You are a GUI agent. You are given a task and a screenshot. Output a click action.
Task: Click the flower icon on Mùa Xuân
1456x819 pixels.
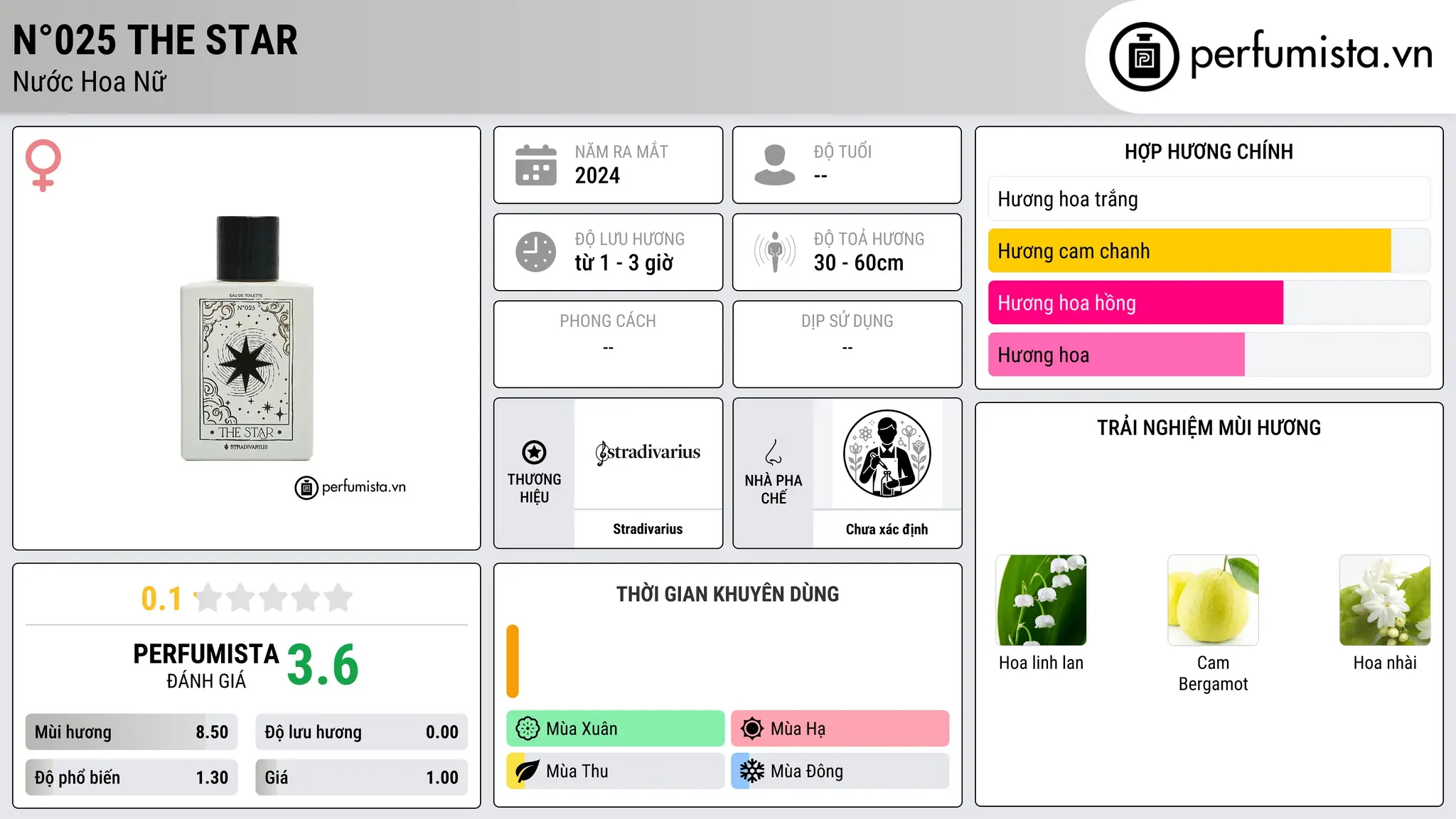click(x=528, y=729)
